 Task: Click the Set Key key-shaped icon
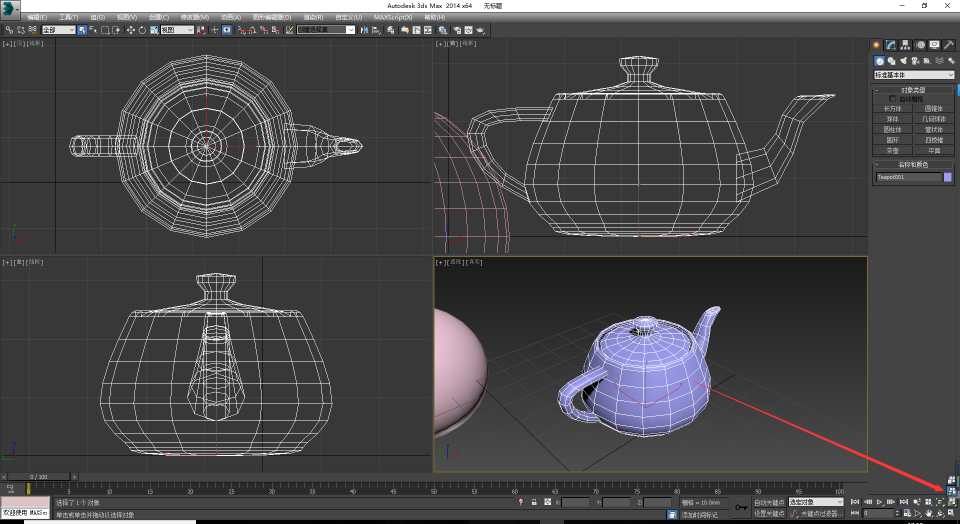pyautogui.click(x=741, y=508)
